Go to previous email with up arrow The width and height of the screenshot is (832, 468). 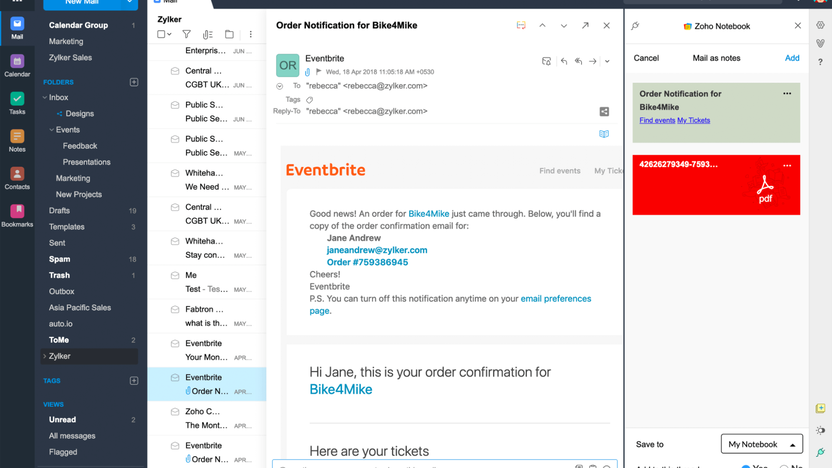542,25
